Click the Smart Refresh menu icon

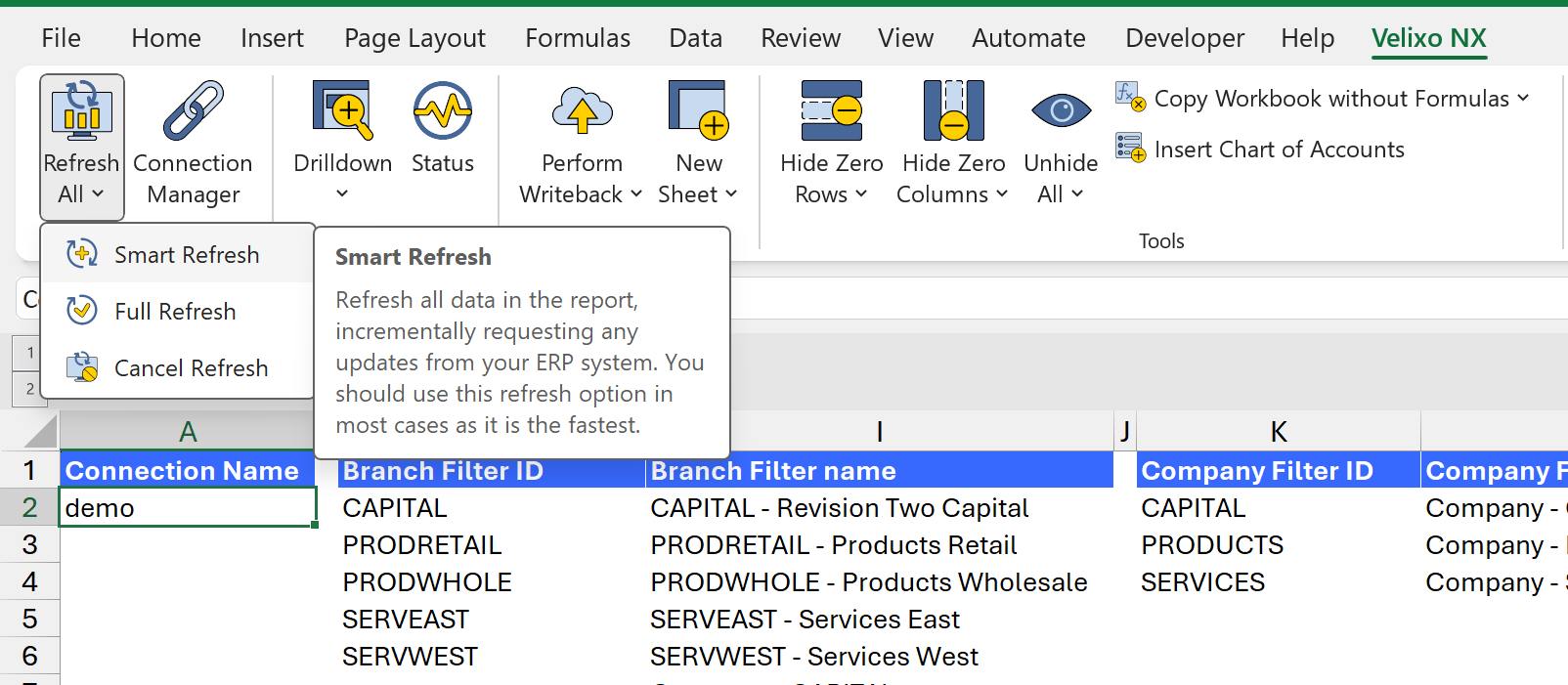(82, 254)
